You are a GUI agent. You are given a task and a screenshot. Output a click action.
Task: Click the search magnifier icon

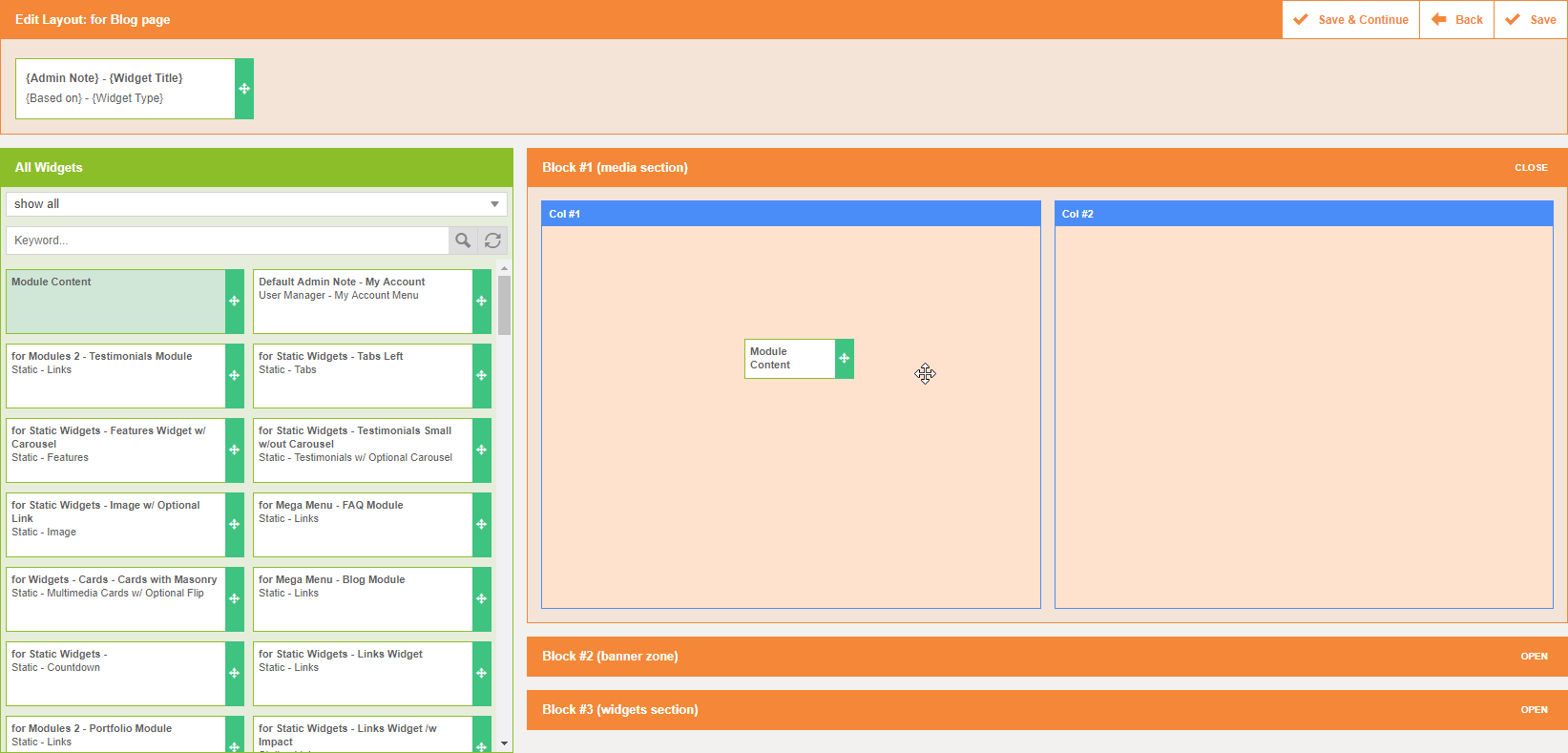click(463, 241)
